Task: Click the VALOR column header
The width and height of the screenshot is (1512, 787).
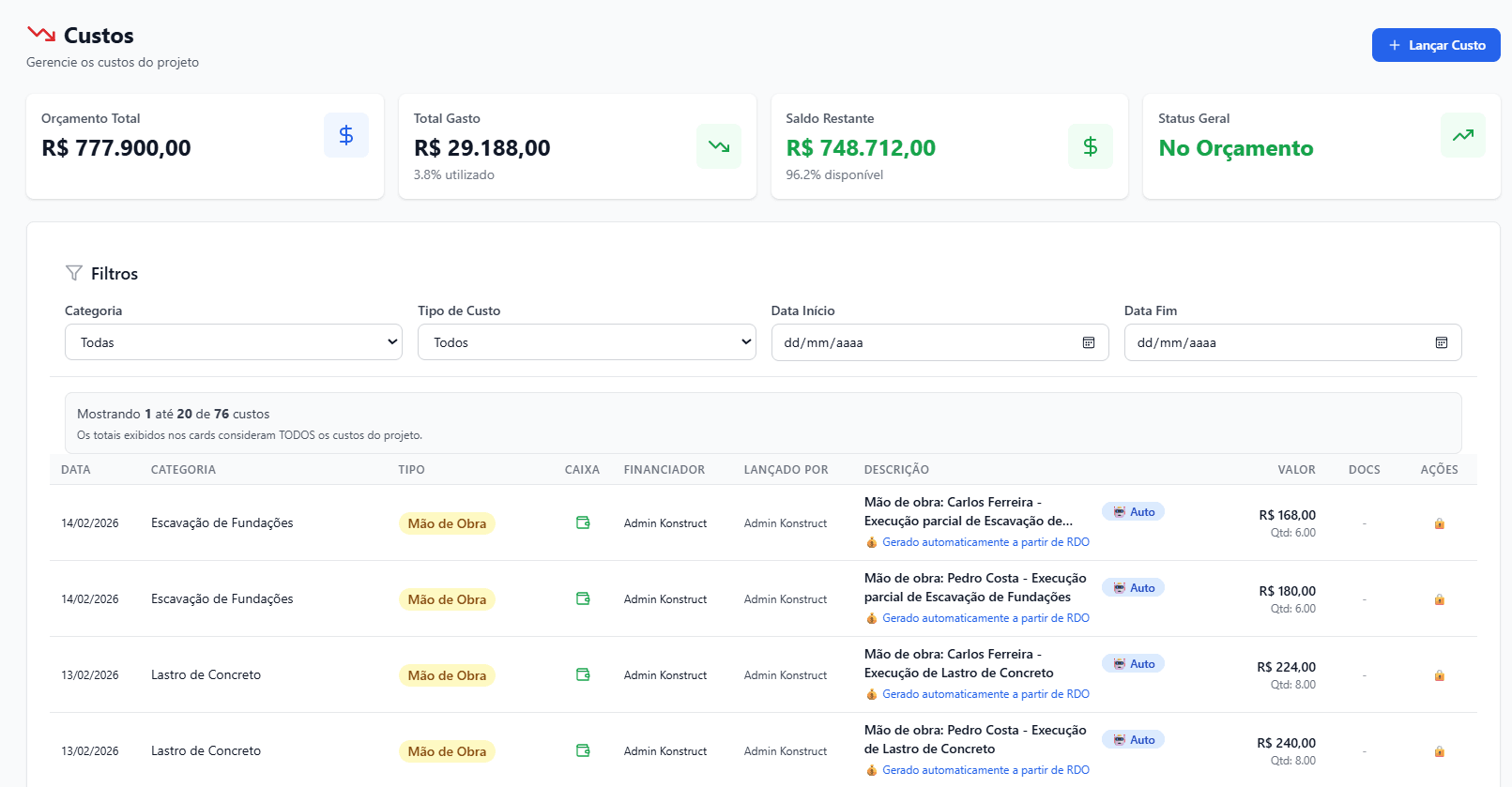Action: pos(1295,470)
